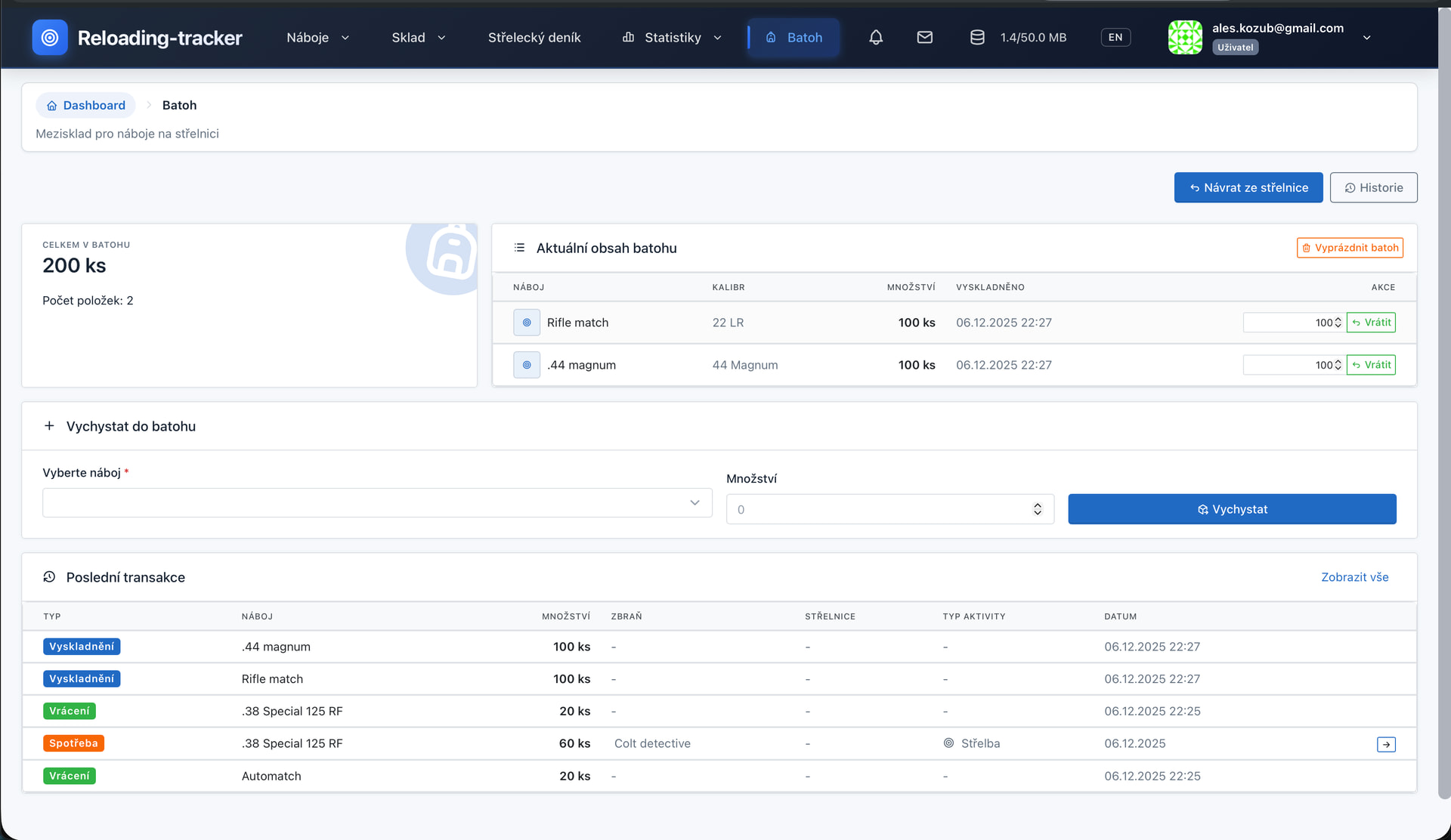
Task: Open the messages envelope icon
Action: click(x=924, y=37)
